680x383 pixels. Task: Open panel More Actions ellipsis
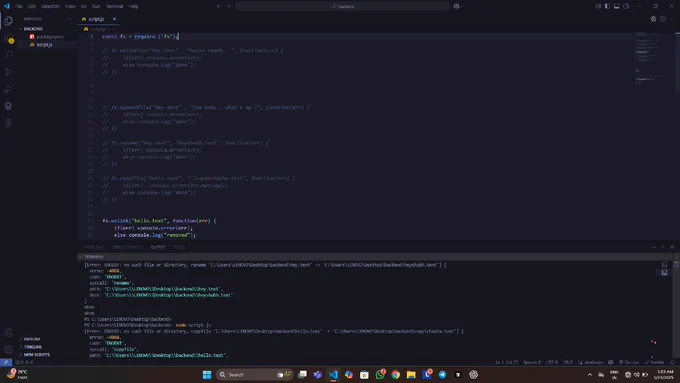[x=654, y=247]
